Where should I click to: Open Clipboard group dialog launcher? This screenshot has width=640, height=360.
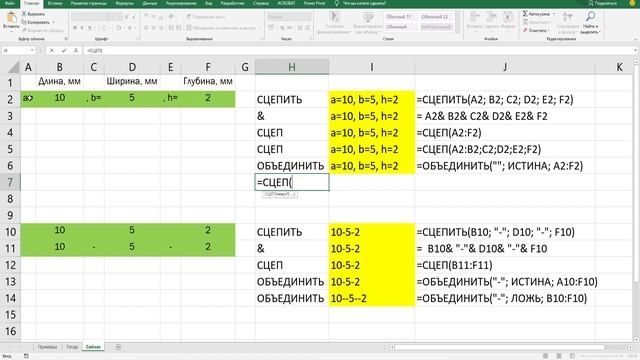coord(66,39)
